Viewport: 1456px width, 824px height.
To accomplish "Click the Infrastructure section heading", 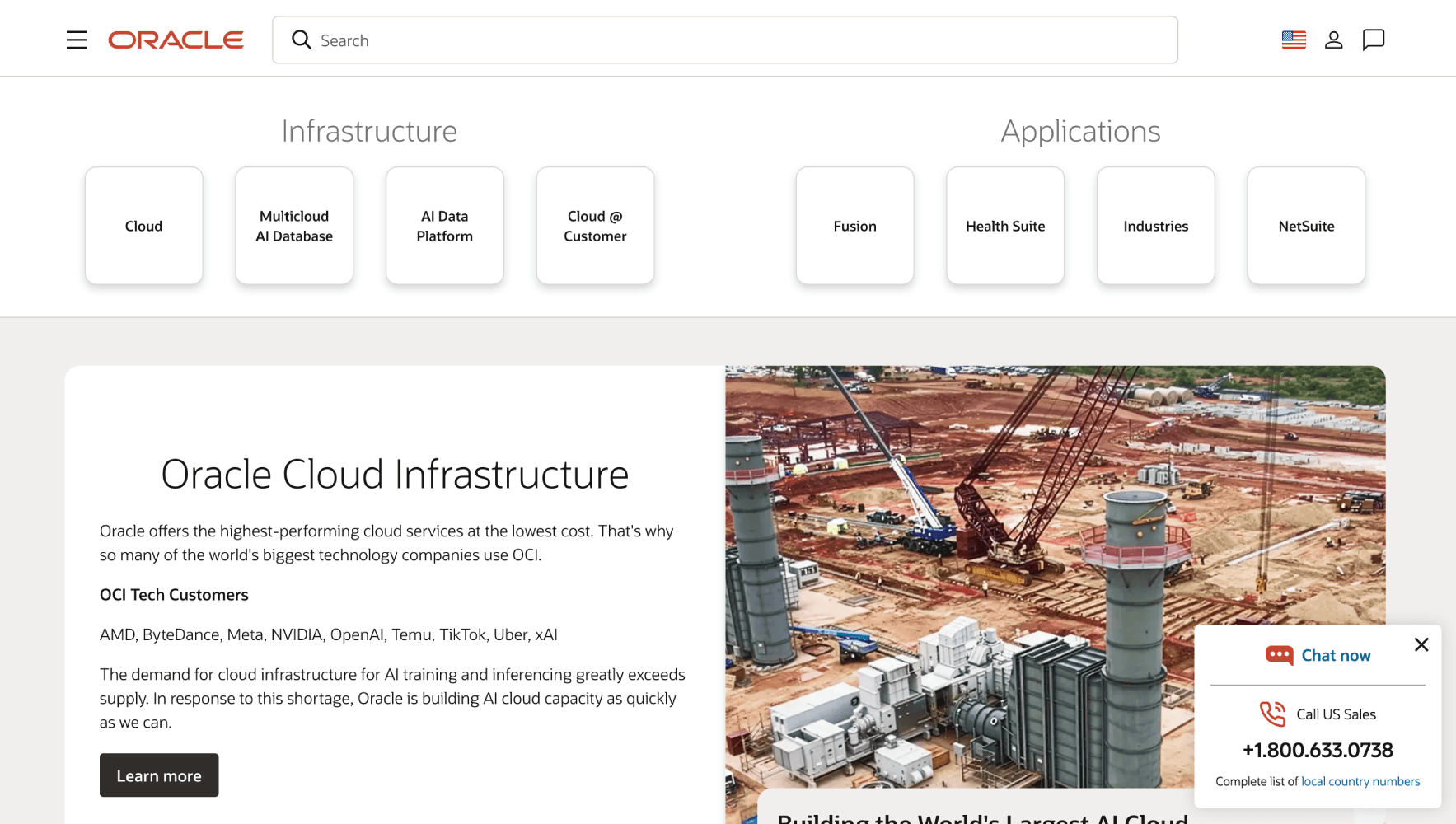I will [369, 131].
